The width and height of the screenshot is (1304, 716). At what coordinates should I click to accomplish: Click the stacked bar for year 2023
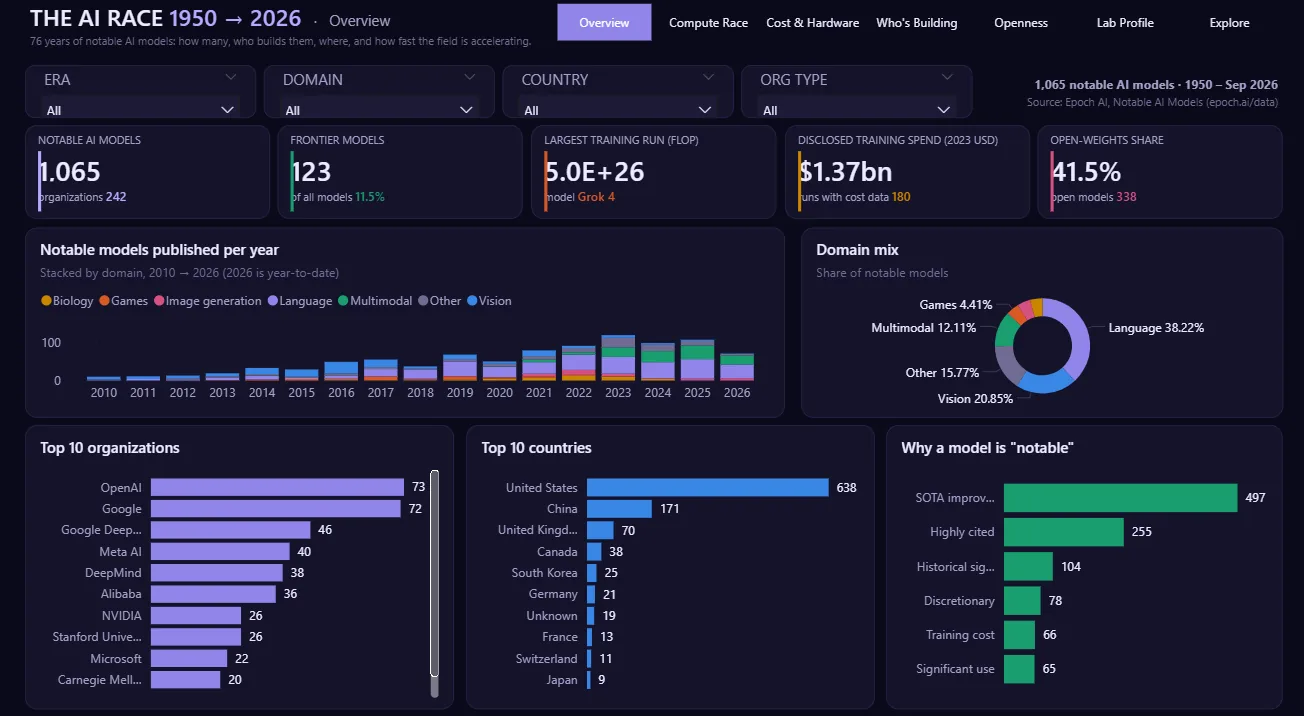tap(618, 358)
